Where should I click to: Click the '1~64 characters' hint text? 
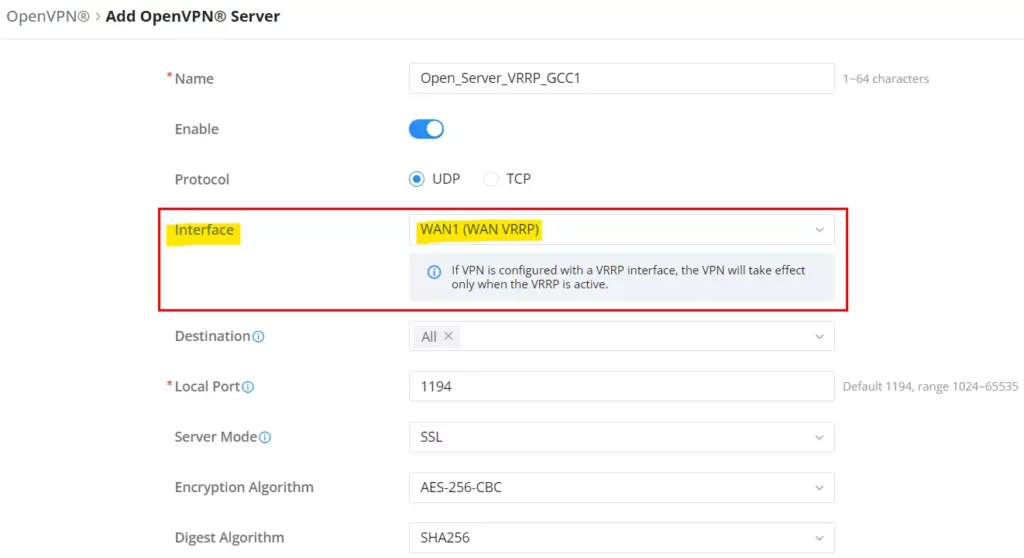click(x=886, y=78)
